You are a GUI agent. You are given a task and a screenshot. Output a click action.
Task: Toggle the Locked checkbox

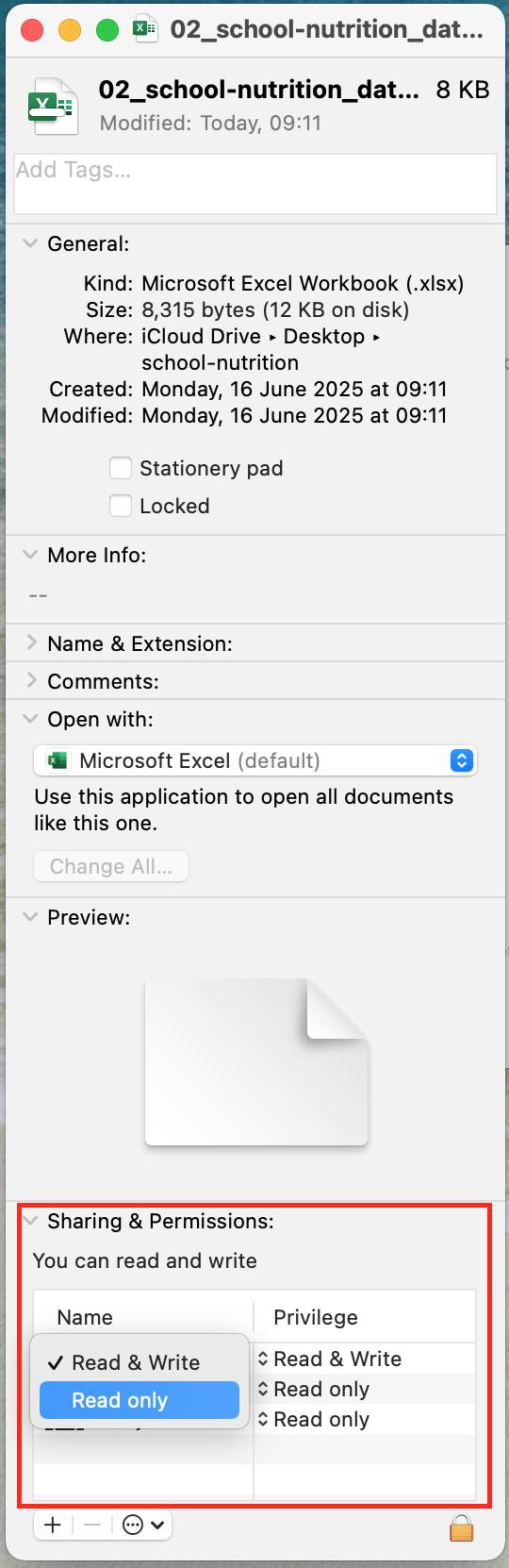(x=121, y=506)
